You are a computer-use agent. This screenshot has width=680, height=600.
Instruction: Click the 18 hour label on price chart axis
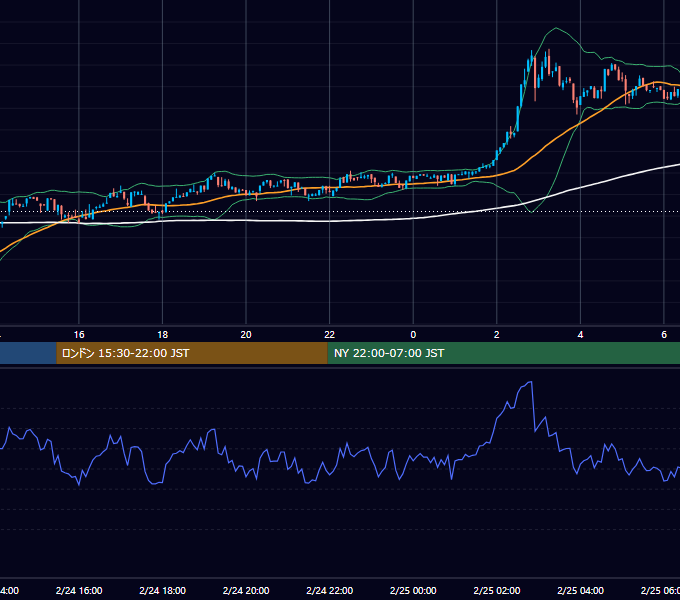(x=162, y=334)
